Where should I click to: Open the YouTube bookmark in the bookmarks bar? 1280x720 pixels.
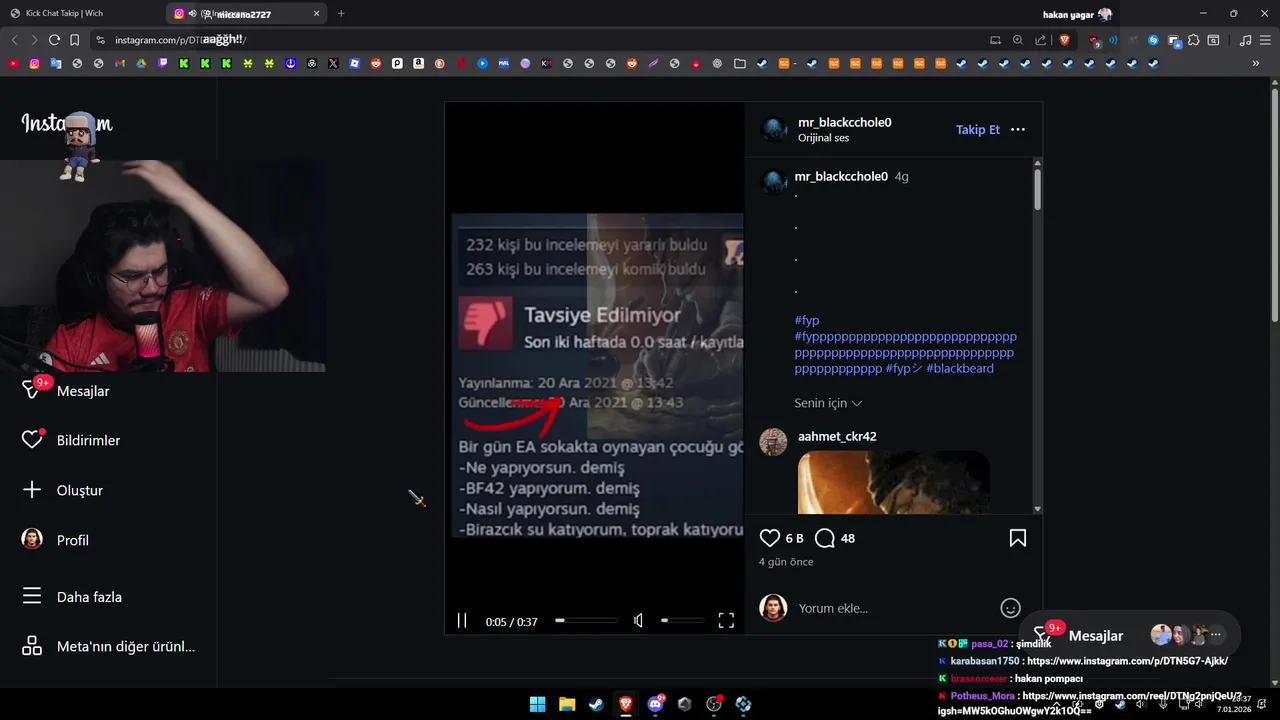[x=13, y=63]
